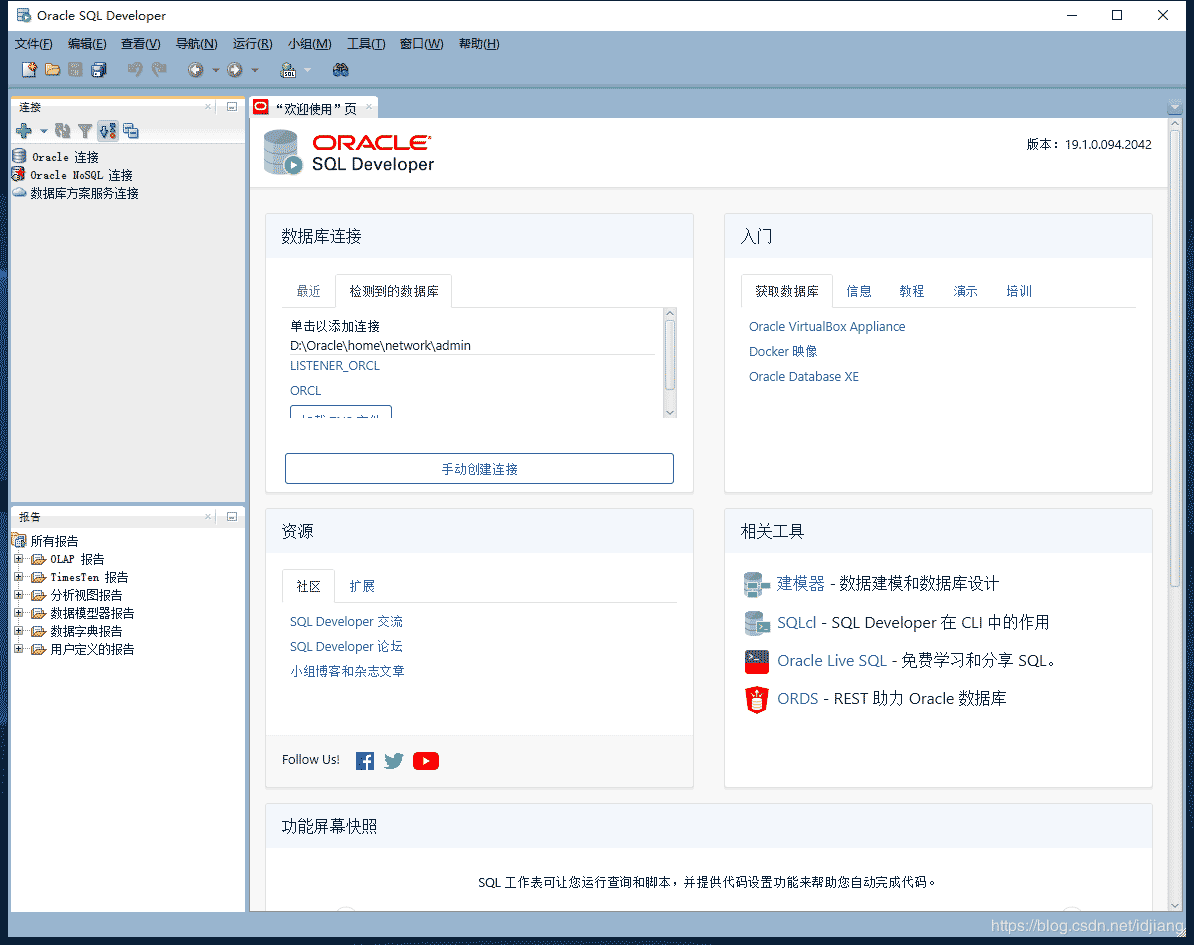The width and height of the screenshot is (1194, 945).
Task: Click the Forward navigation arrow icon
Action: coord(235,70)
